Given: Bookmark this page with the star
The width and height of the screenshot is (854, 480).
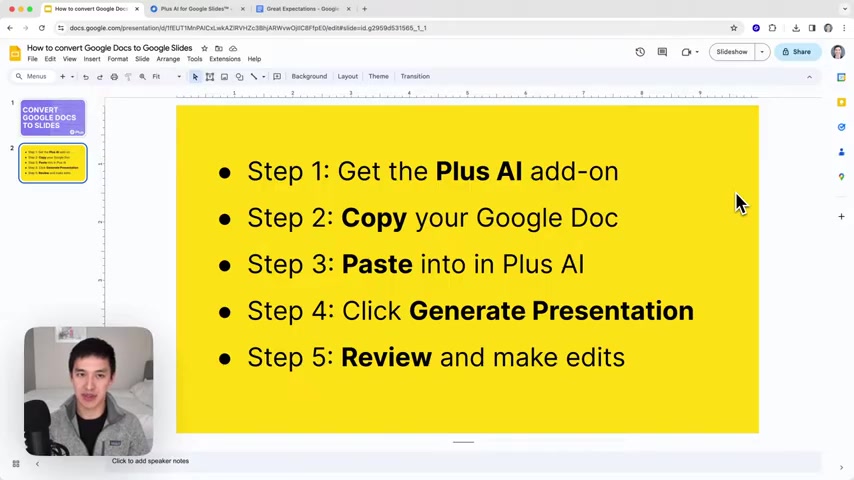Looking at the screenshot, I should click(734, 28).
